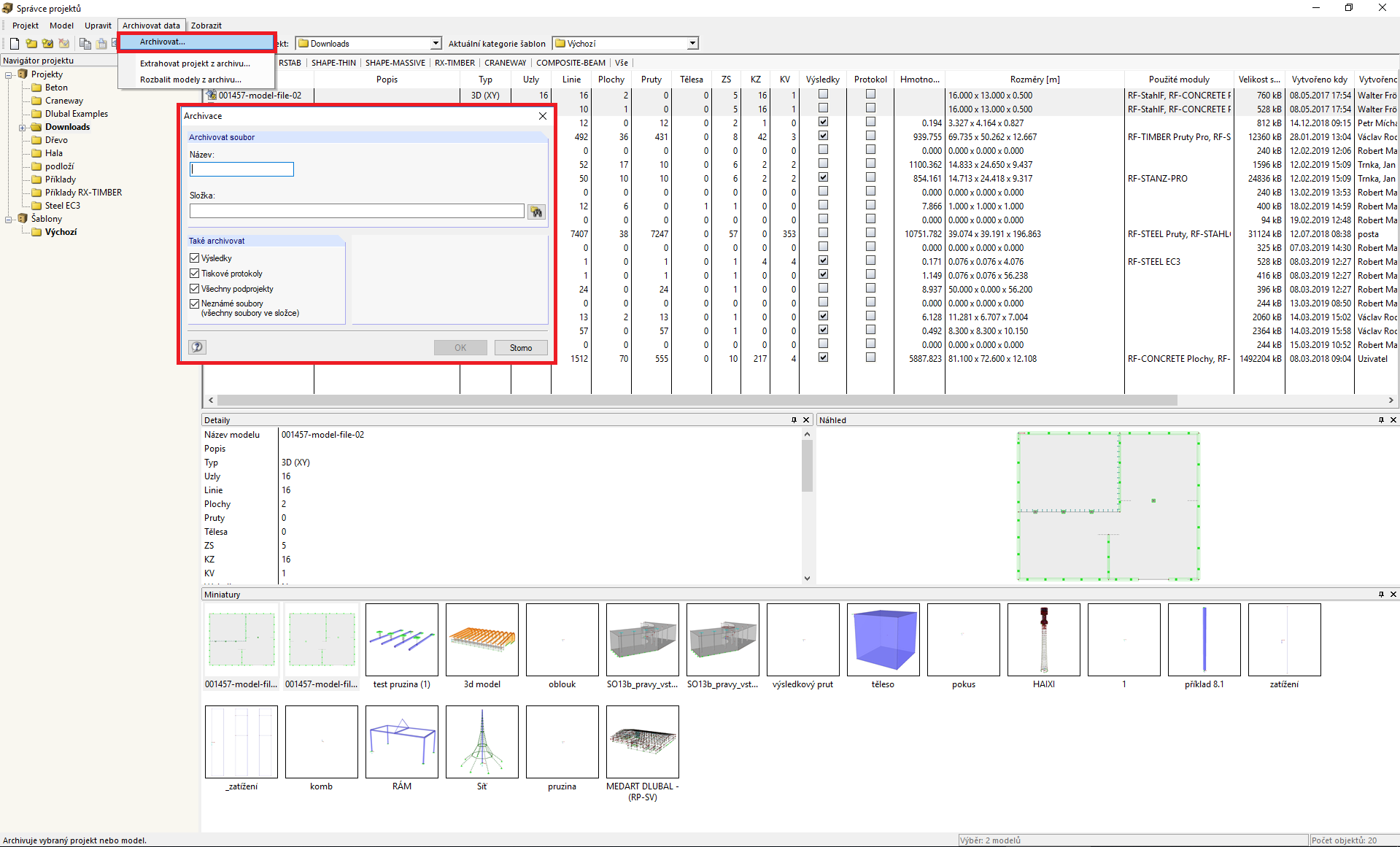This screenshot has height=847, width=1400.
Task: Select the New model toolbar icon
Action: click(14, 44)
